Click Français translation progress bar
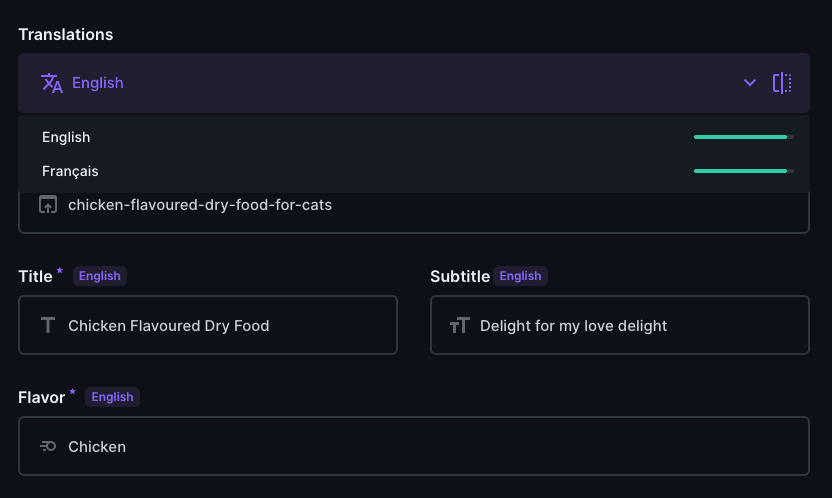This screenshot has width=832, height=498. click(x=744, y=171)
